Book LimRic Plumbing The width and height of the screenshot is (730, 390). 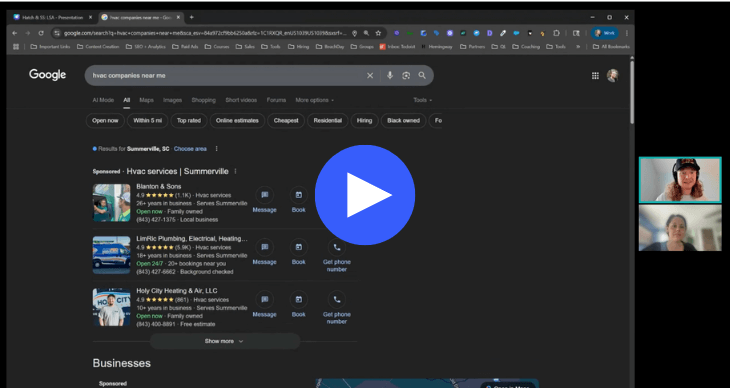(x=298, y=252)
